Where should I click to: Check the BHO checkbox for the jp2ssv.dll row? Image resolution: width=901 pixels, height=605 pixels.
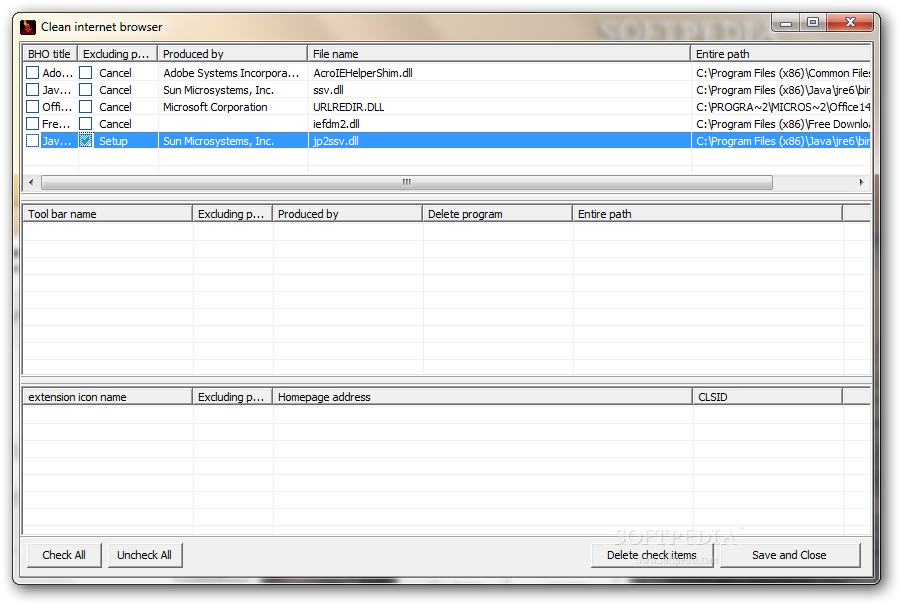click(x=33, y=141)
